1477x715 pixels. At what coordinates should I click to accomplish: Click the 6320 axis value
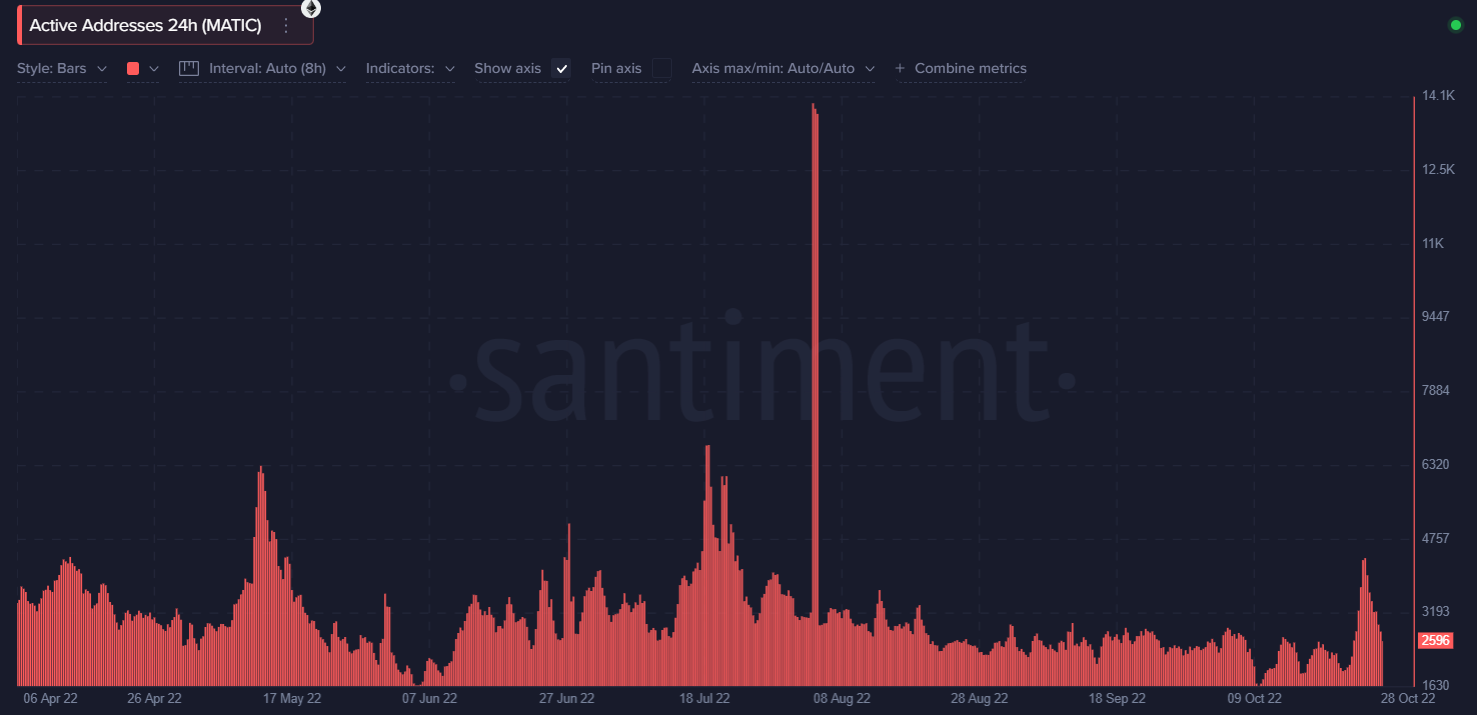click(x=1436, y=465)
